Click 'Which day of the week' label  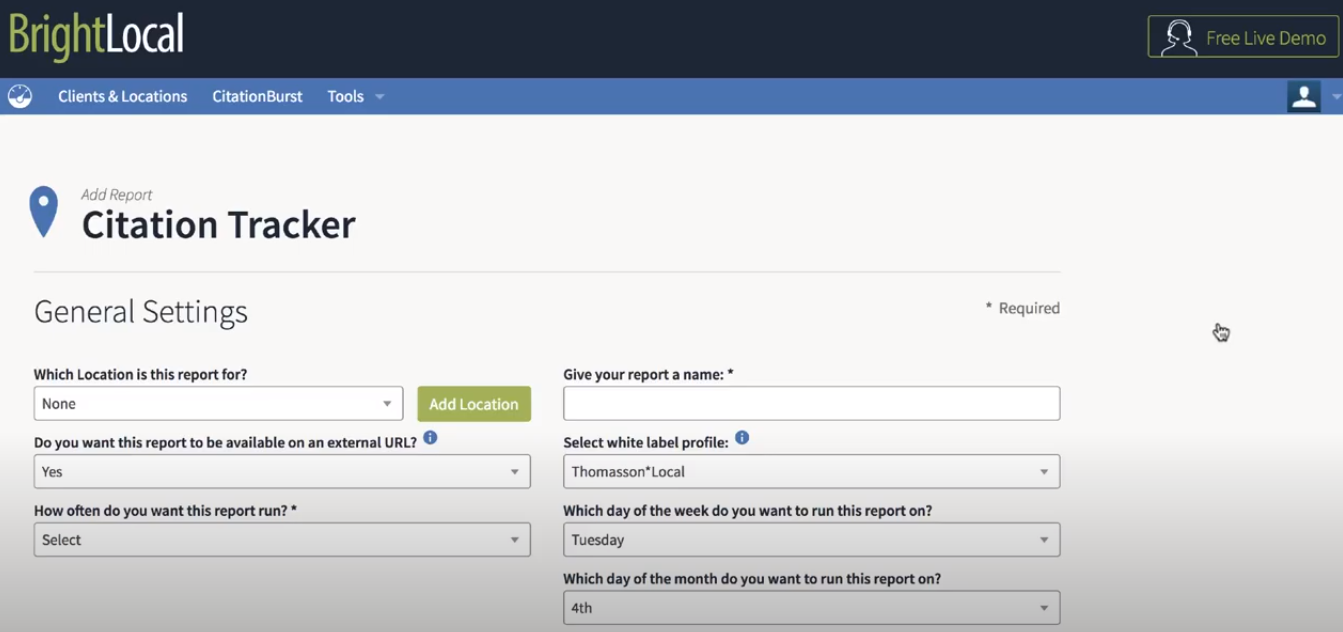[x=747, y=510]
